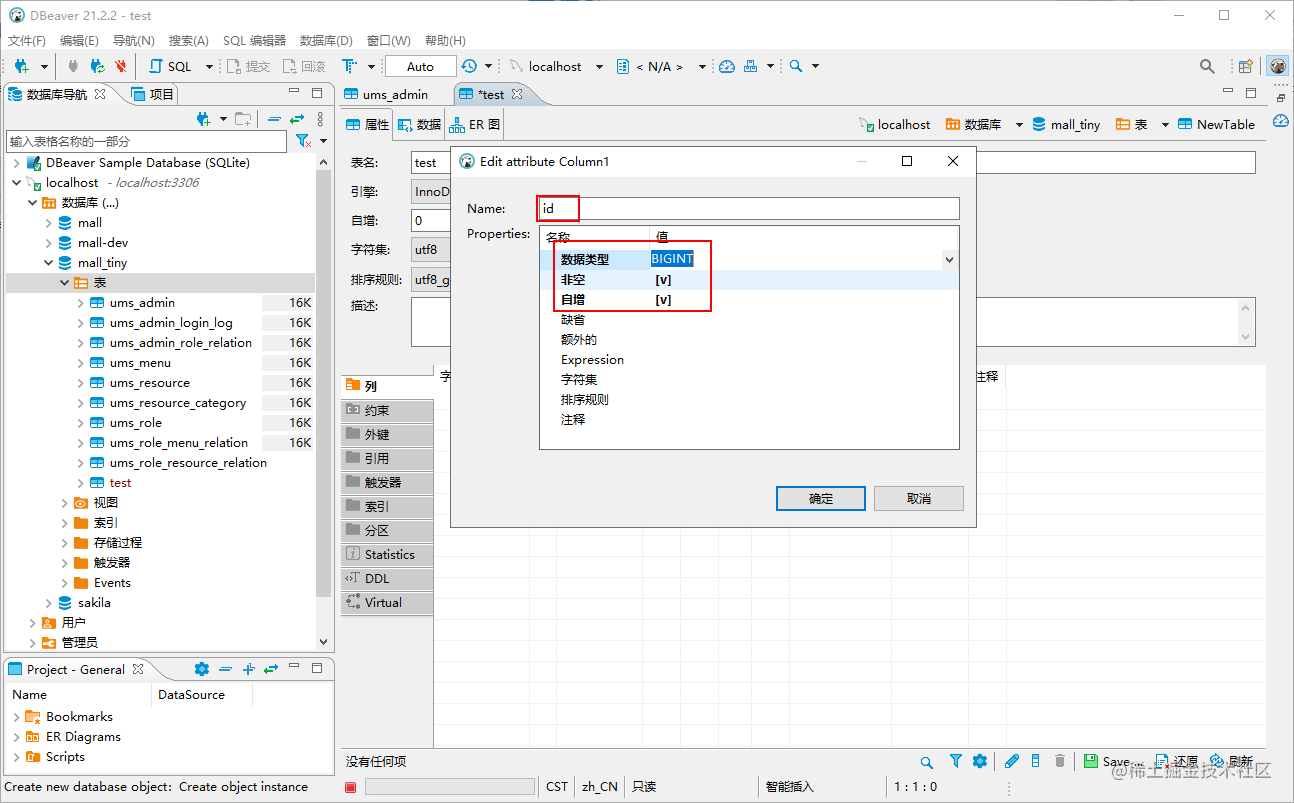Click the New Connection plug icon in main toolbar
This screenshot has width=1294, height=803.
click(22, 66)
